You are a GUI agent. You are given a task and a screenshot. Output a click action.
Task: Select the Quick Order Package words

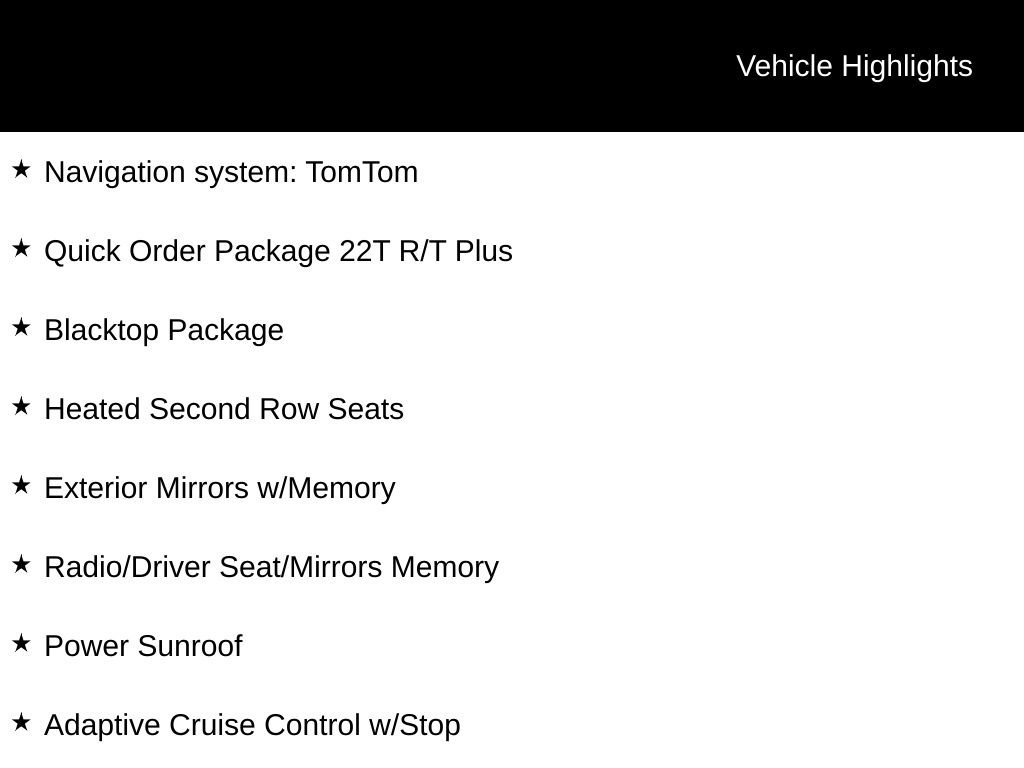coord(187,251)
